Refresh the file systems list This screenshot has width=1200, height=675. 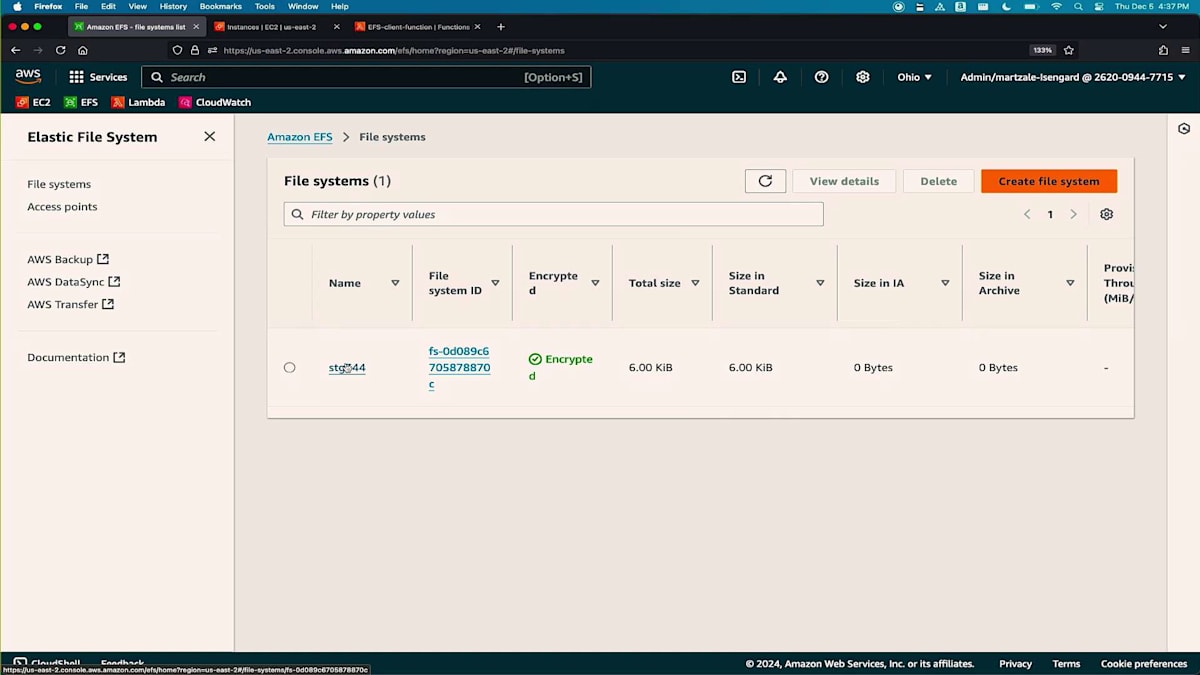[765, 181]
